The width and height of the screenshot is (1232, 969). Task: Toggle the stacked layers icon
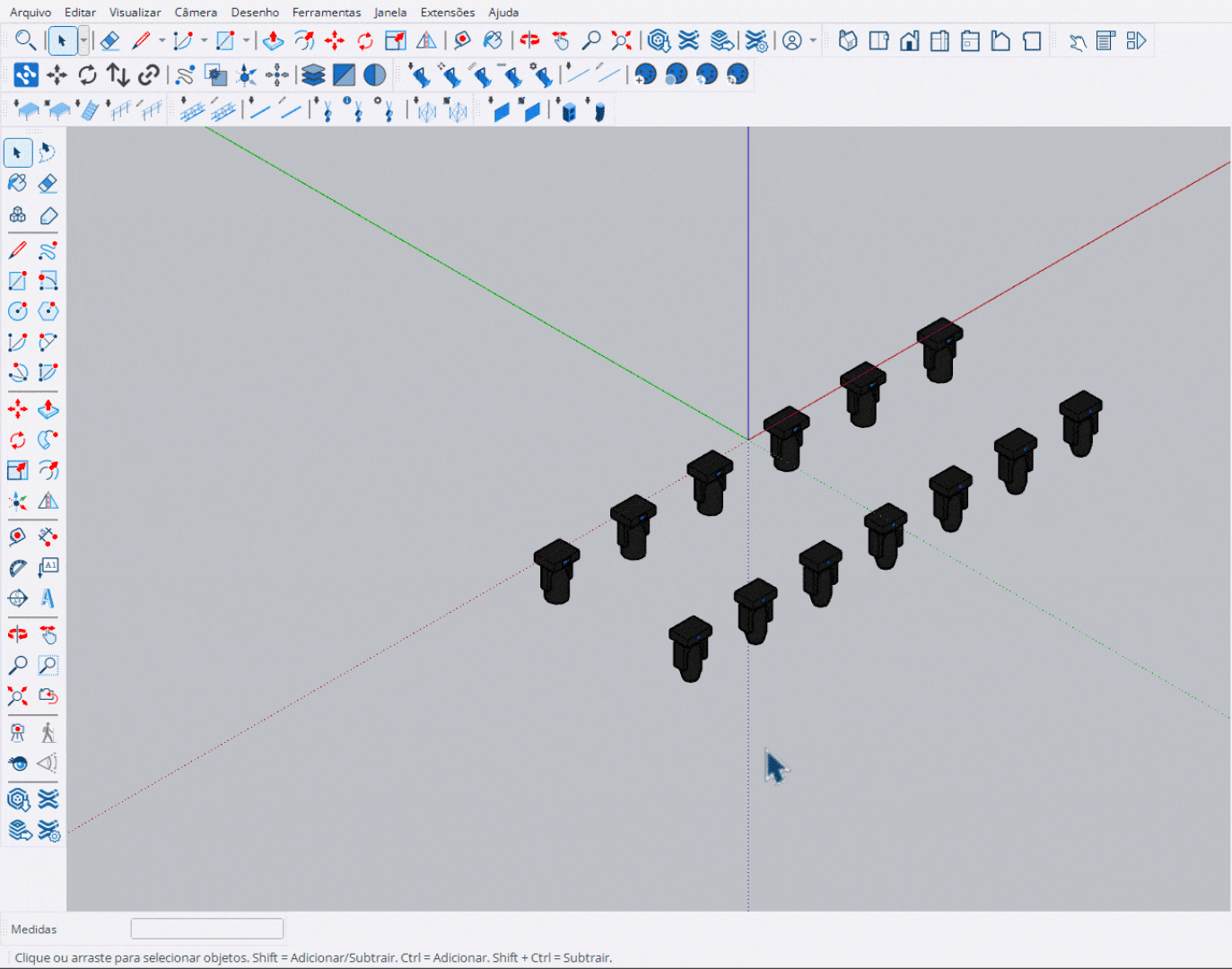point(313,75)
